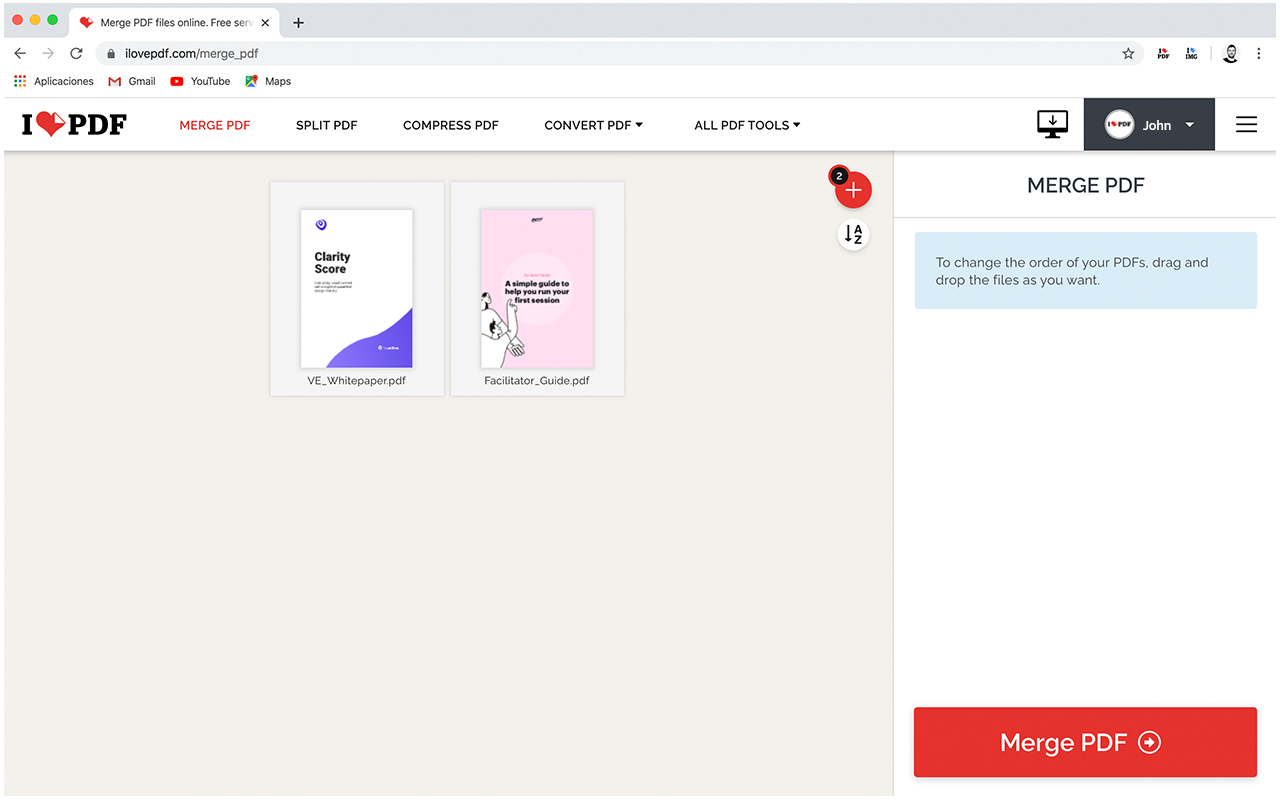1280x800 pixels.
Task: Click the IMG extension icon near the address bar
Action: [1191, 53]
